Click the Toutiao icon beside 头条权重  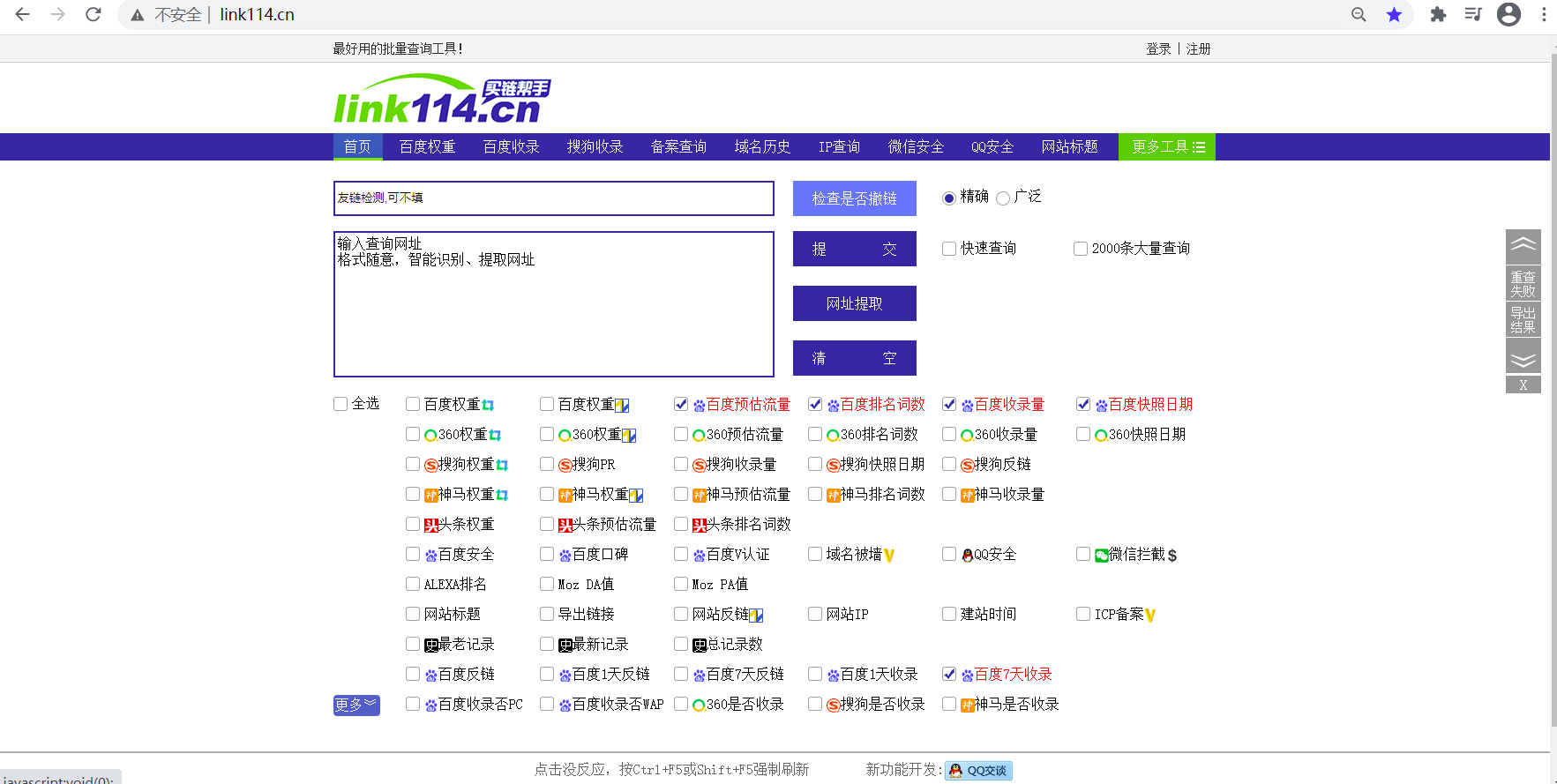[431, 526]
